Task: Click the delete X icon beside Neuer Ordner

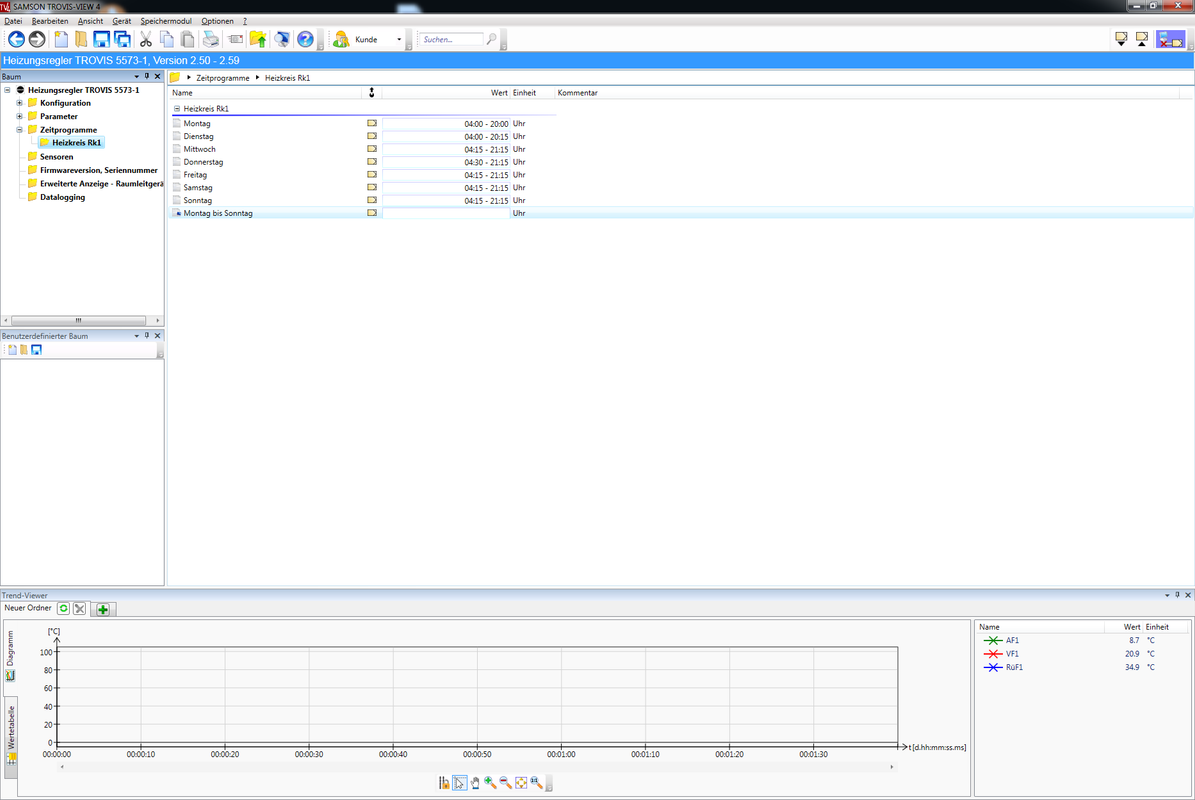Action: pyautogui.click(x=79, y=608)
